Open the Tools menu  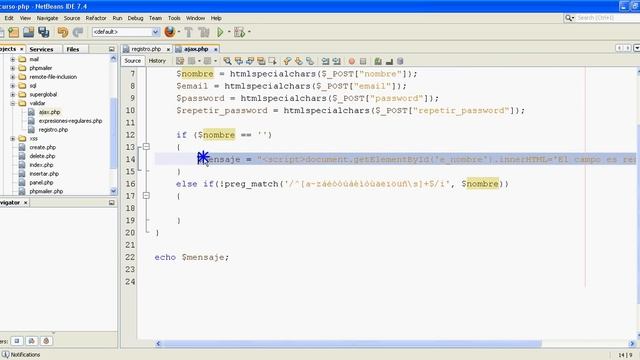tap(174, 18)
